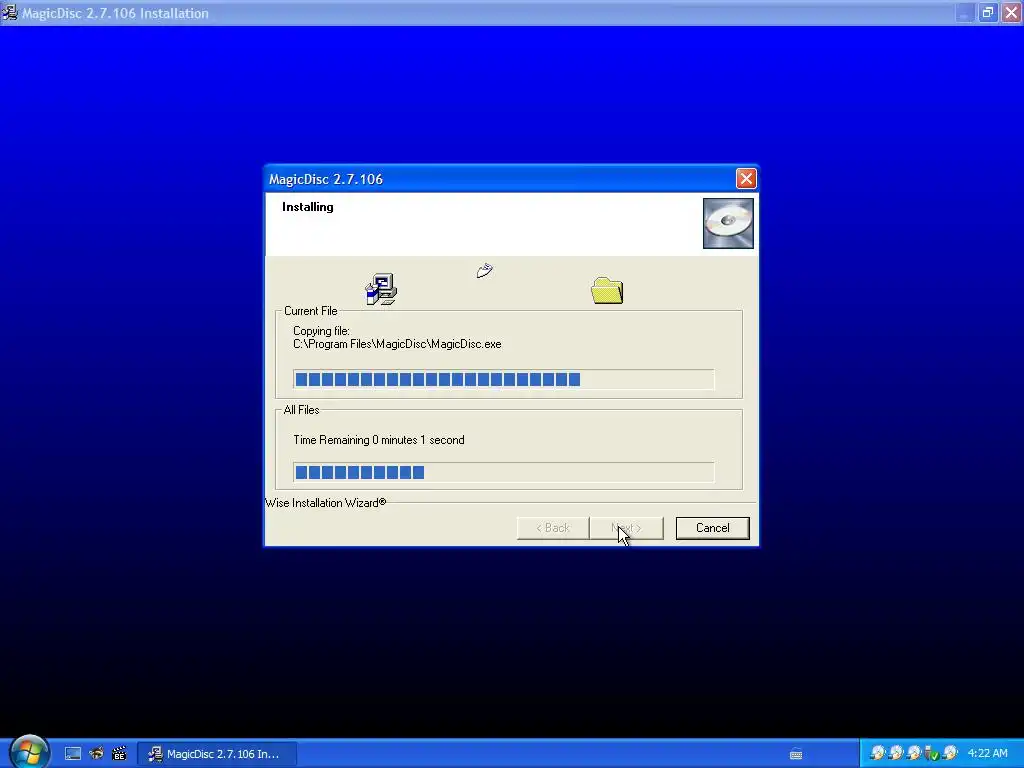Click quick launch icon next to Show Desktop

[x=96, y=754]
